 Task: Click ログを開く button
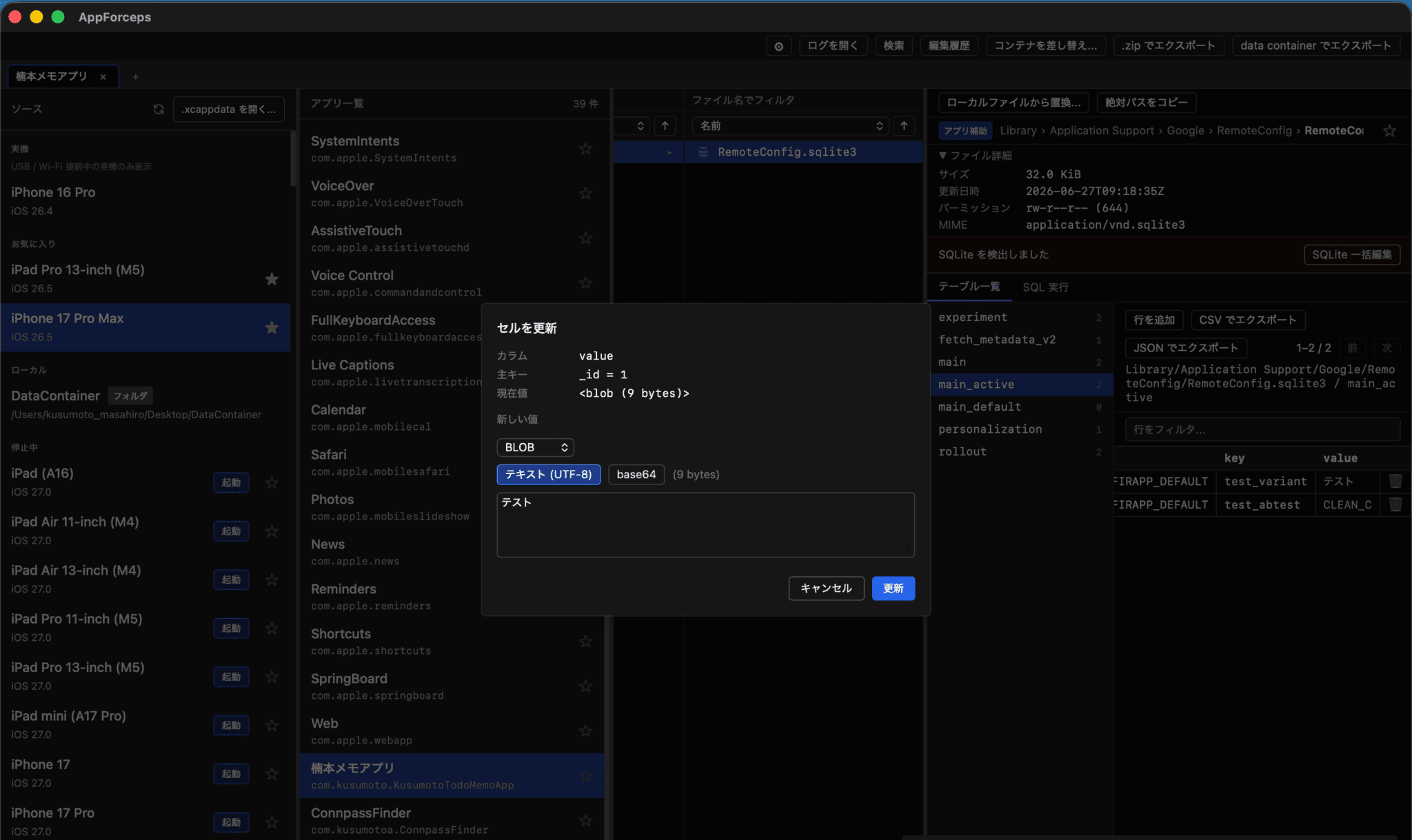(833, 45)
